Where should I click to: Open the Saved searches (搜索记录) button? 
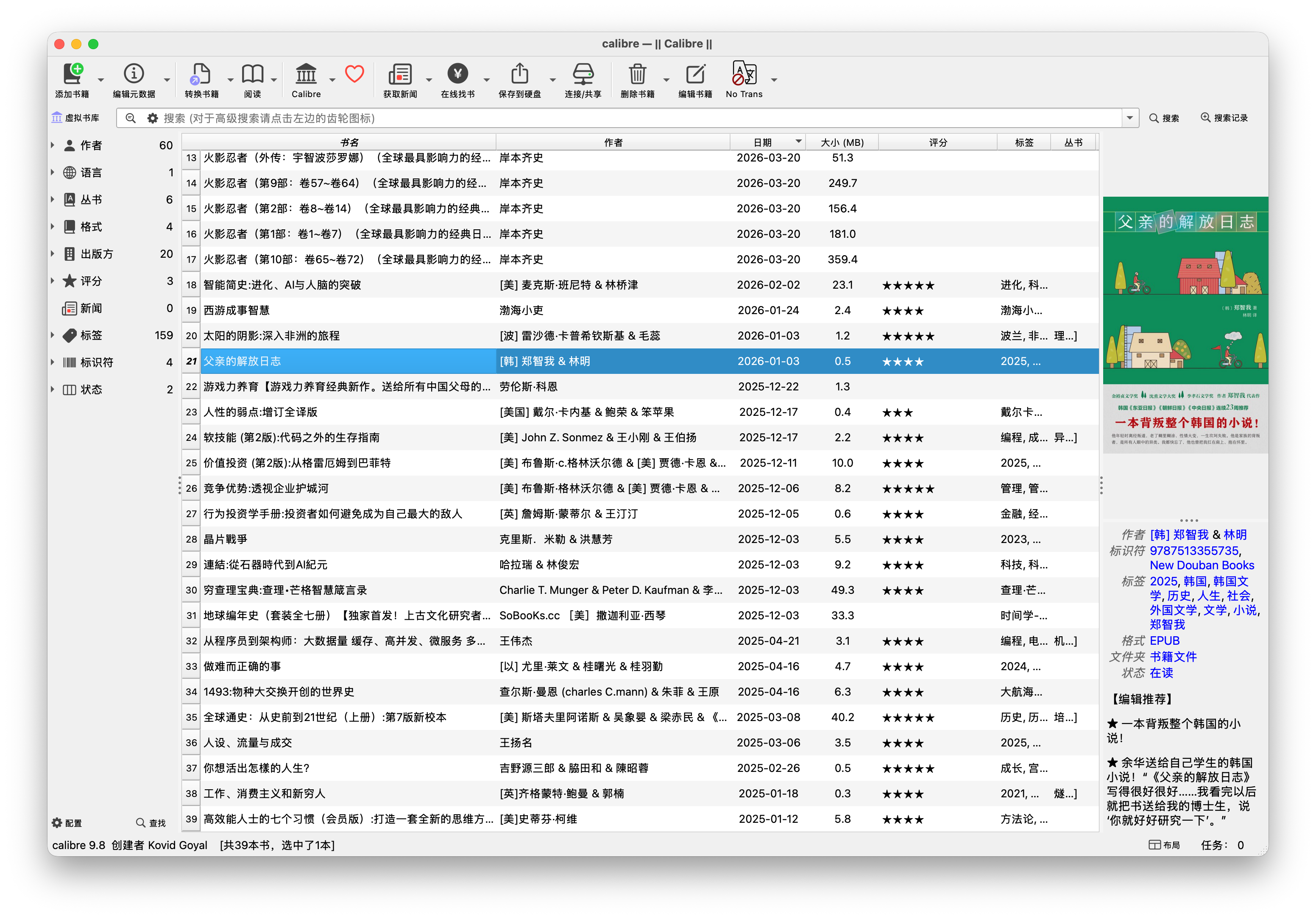pos(1224,118)
